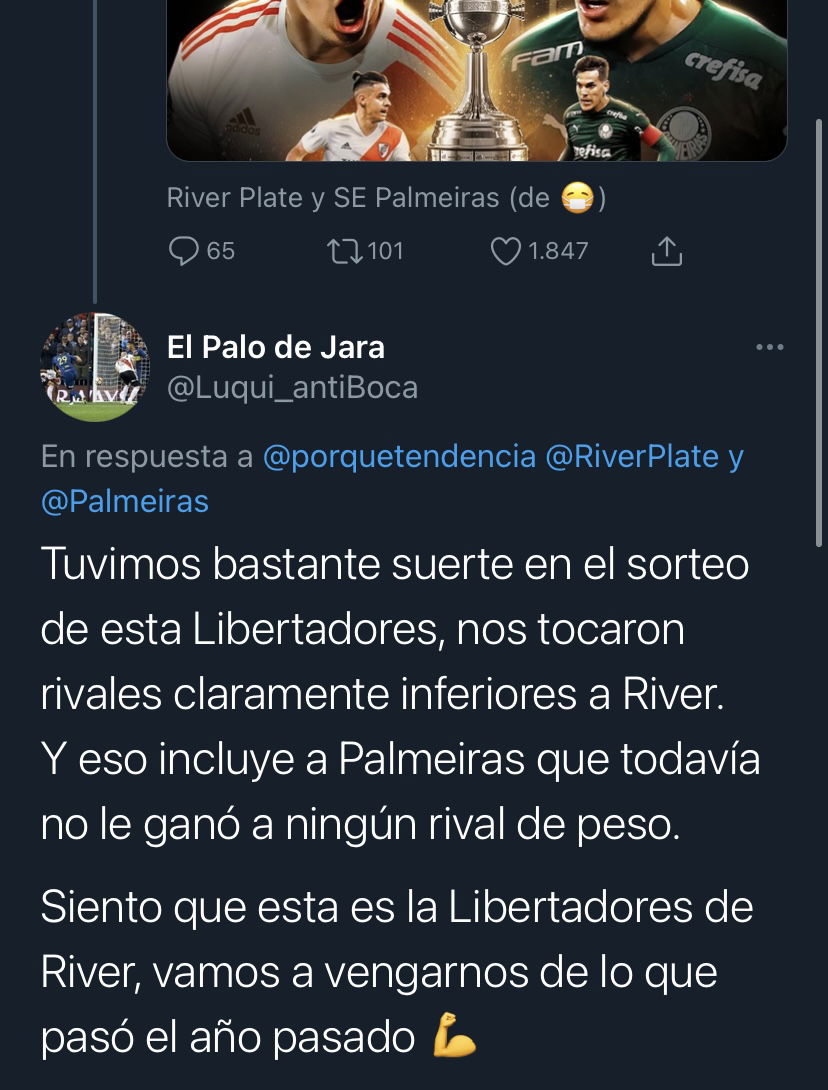Tap the retweet count 101
Image resolution: width=828 pixels, height=1090 pixels.
pos(385,251)
